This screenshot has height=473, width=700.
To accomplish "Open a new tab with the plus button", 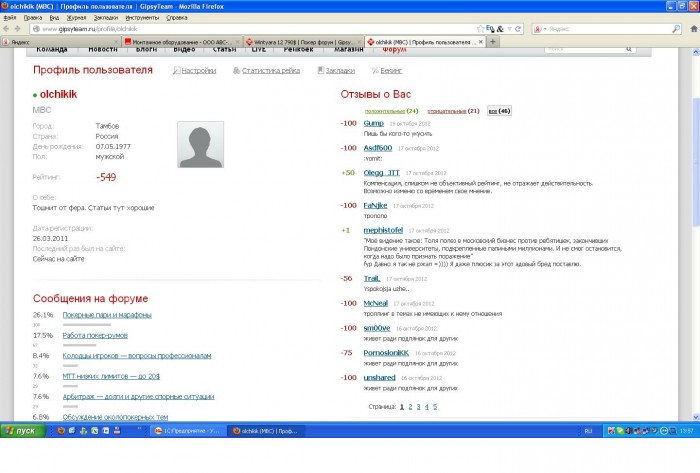I will coord(493,41).
